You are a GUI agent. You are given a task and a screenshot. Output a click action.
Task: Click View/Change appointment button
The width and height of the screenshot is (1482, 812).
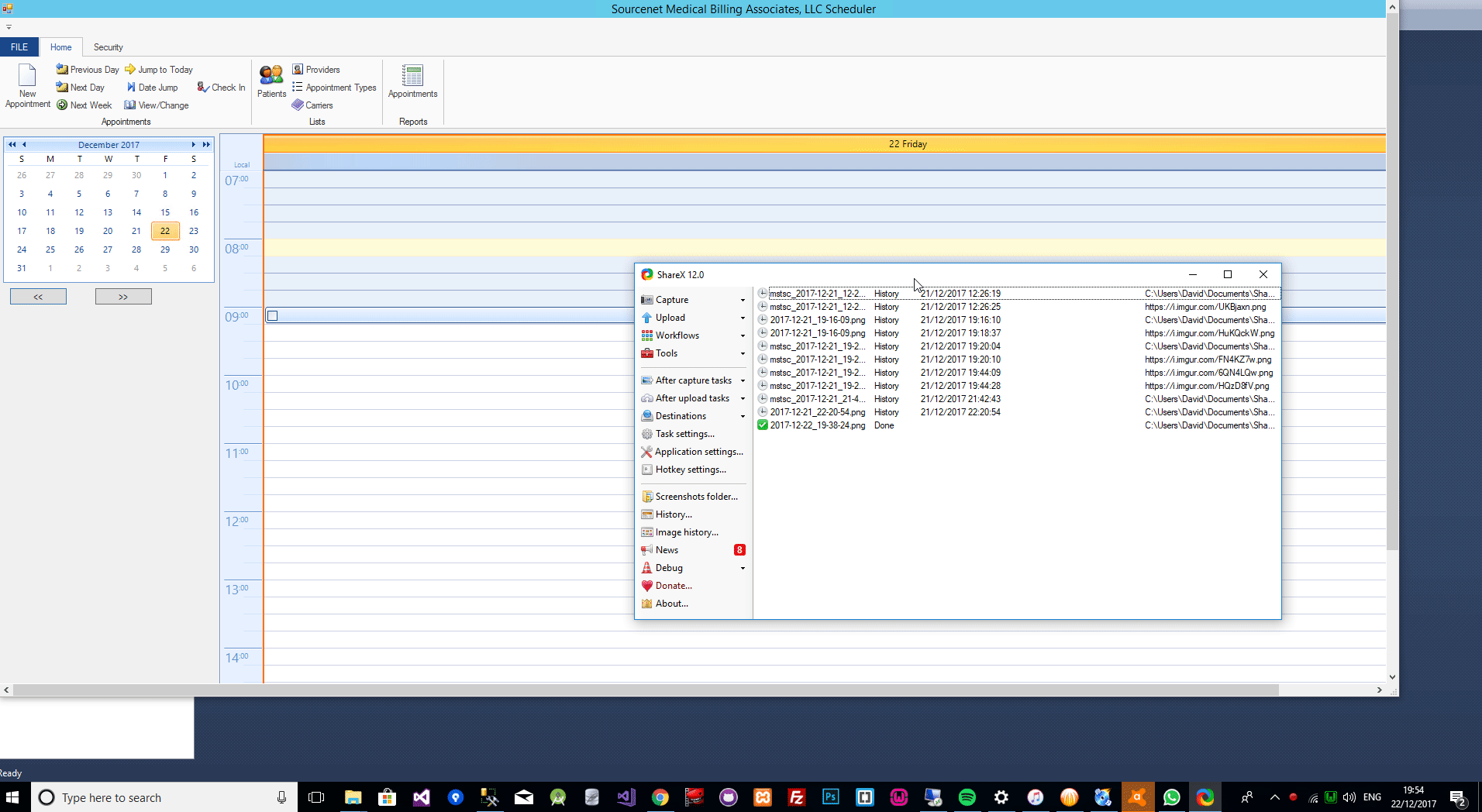[157, 105]
